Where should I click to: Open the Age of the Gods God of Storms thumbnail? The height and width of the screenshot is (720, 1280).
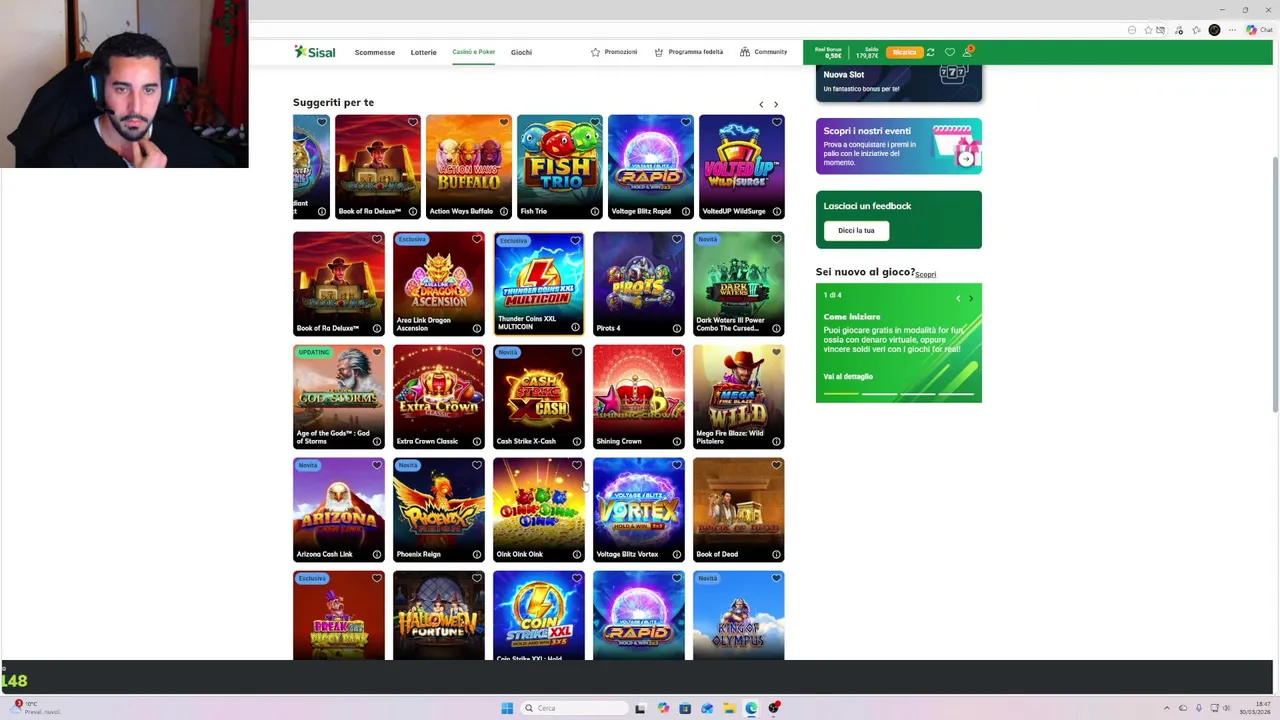coord(339,397)
